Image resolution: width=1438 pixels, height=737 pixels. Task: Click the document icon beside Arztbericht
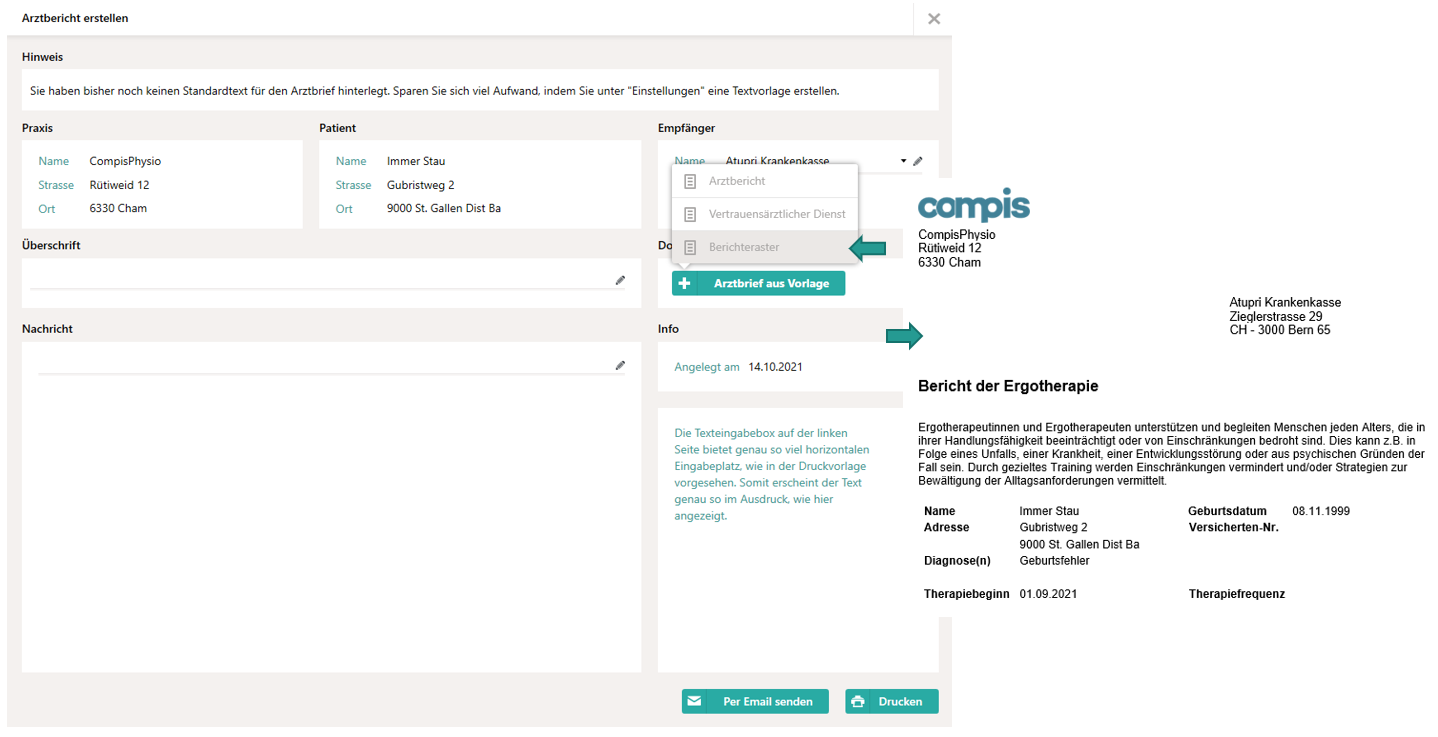(689, 181)
